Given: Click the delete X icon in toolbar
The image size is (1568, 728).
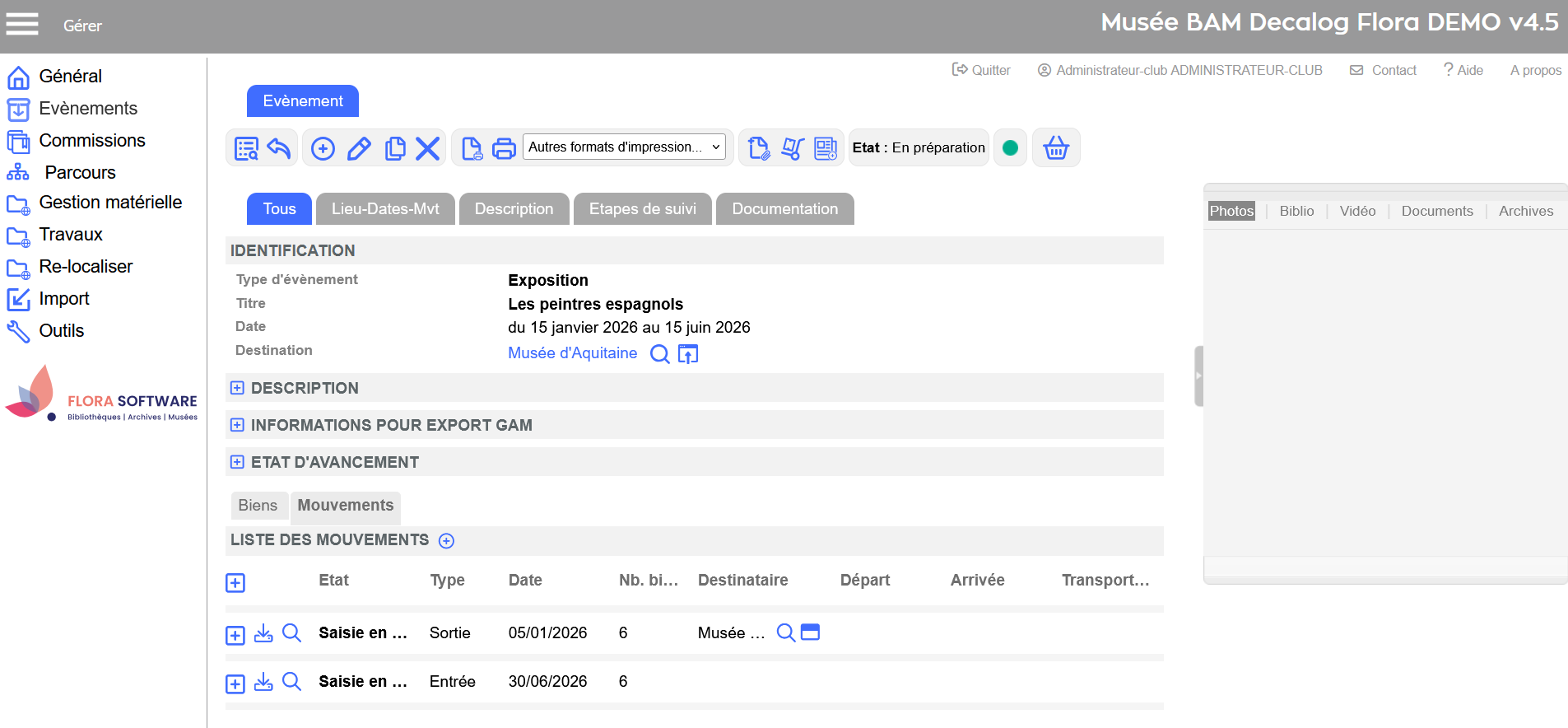Looking at the screenshot, I should click(x=427, y=148).
